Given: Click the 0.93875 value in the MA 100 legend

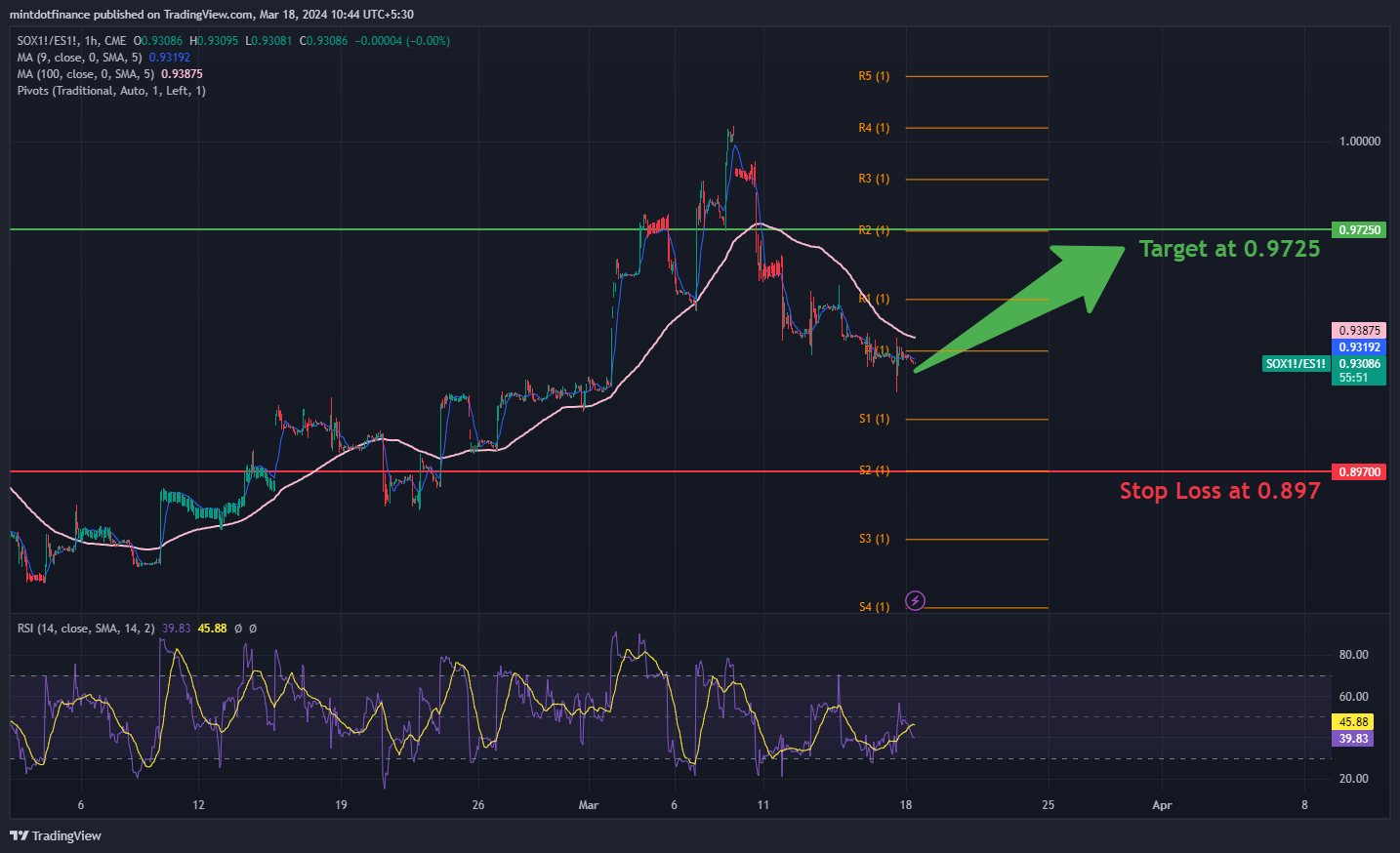Looking at the screenshot, I should [x=182, y=74].
